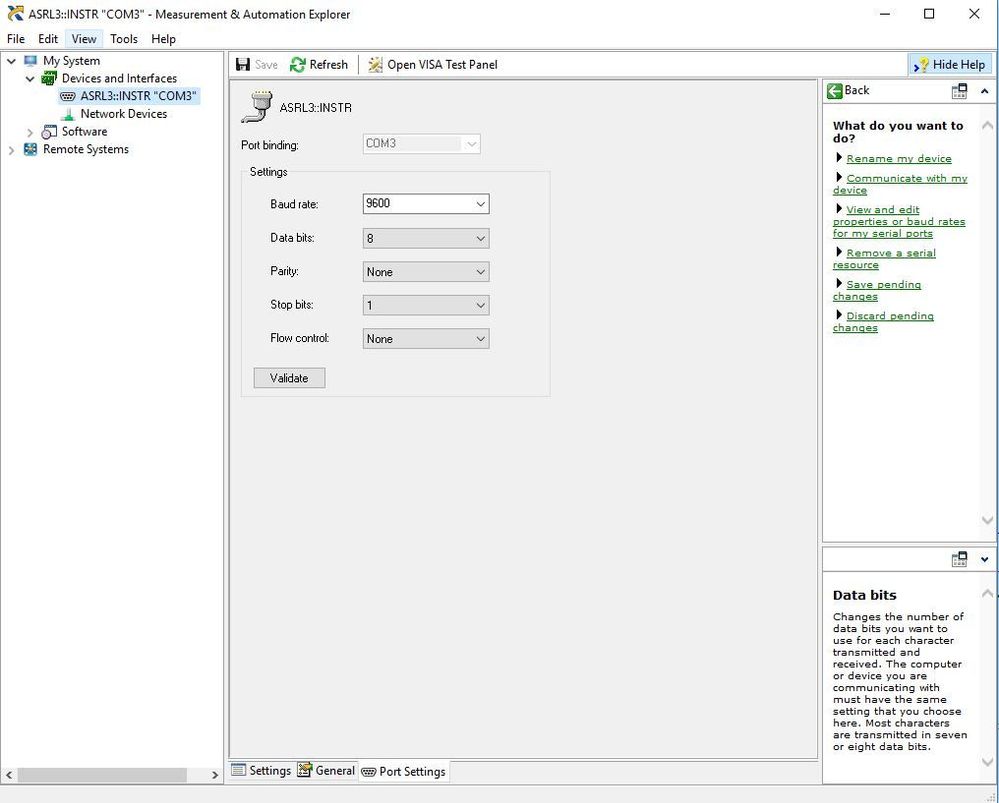Open the Baud rate dropdown
The image size is (999, 803).
point(480,204)
